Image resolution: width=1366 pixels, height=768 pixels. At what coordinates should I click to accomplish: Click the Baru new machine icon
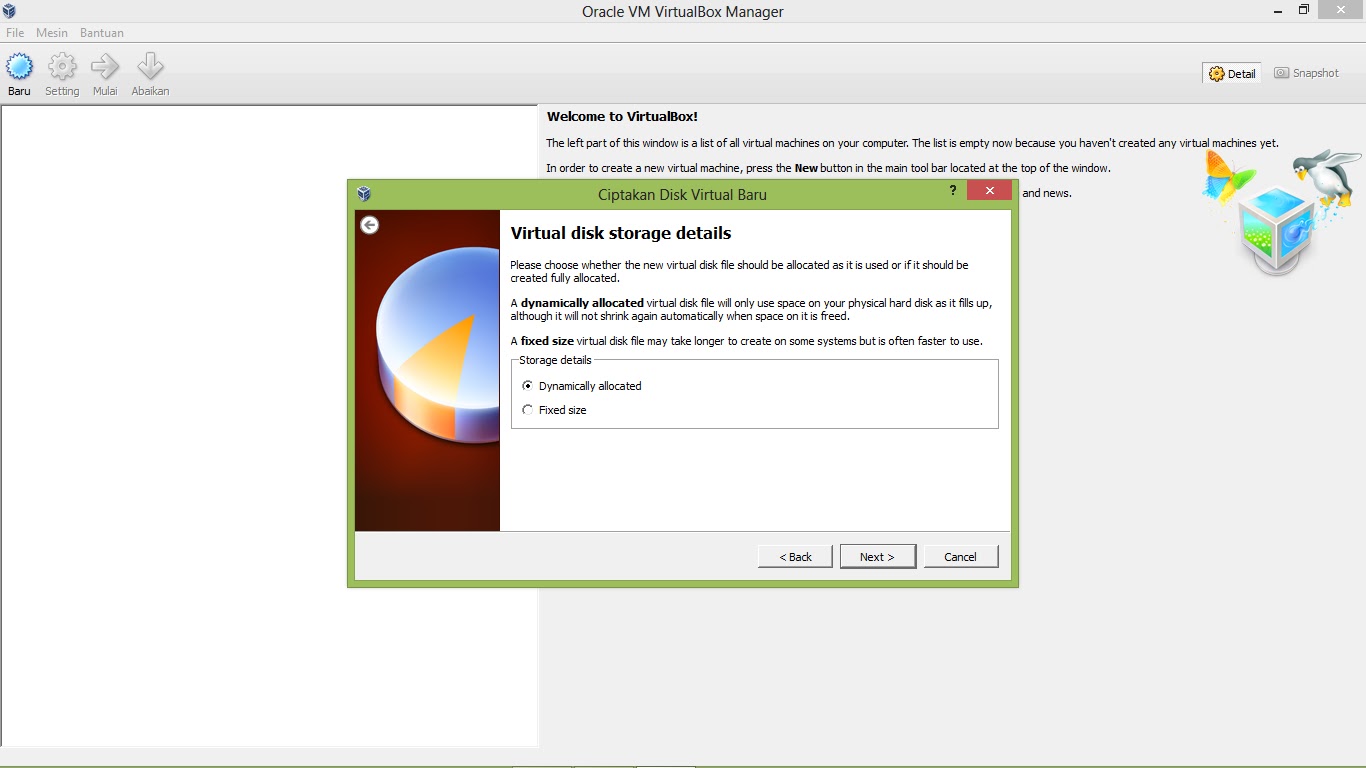pyautogui.click(x=19, y=67)
